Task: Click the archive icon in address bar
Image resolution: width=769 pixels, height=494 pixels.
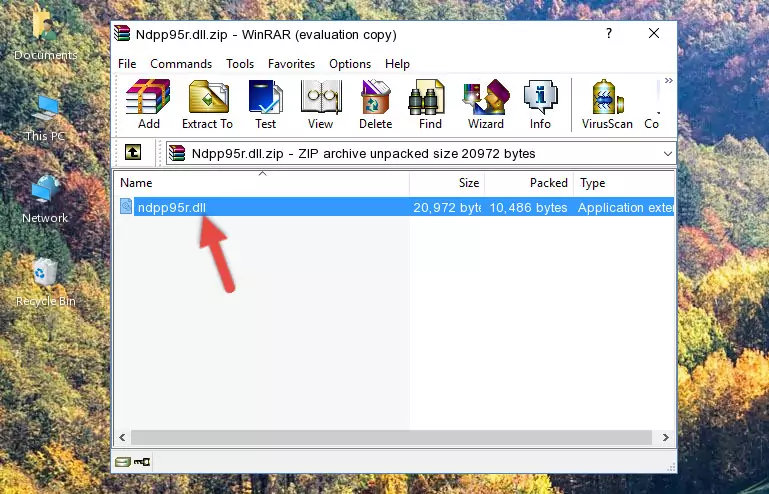Action: coord(177,154)
